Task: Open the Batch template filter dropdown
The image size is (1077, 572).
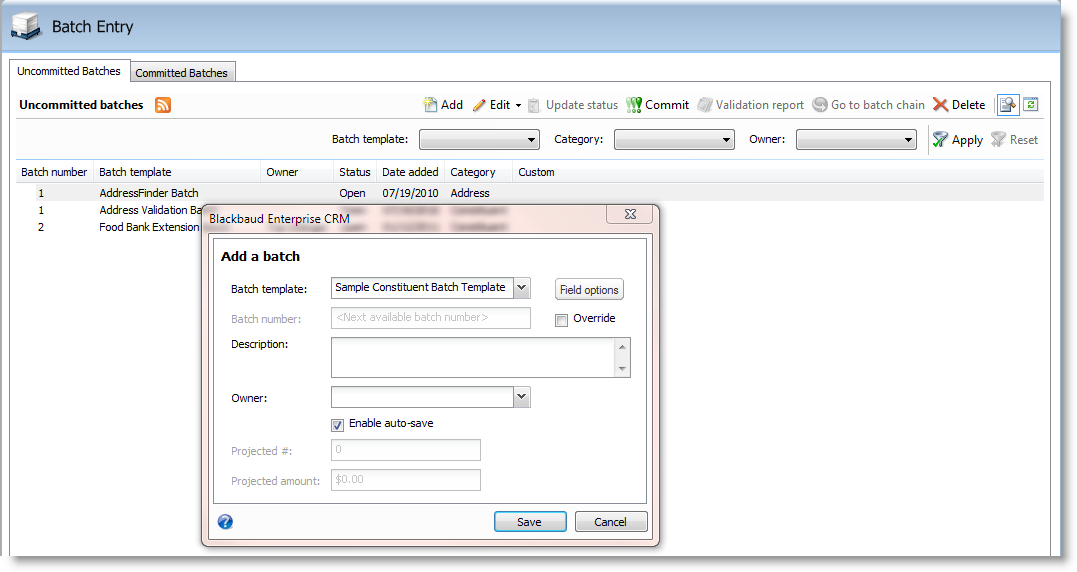Action: click(479, 140)
